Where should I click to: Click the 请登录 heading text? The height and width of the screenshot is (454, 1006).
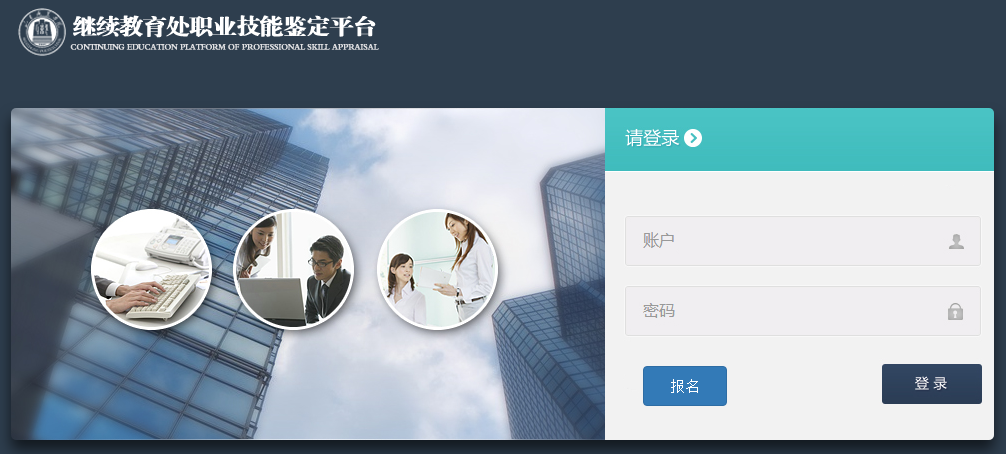[652, 138]
